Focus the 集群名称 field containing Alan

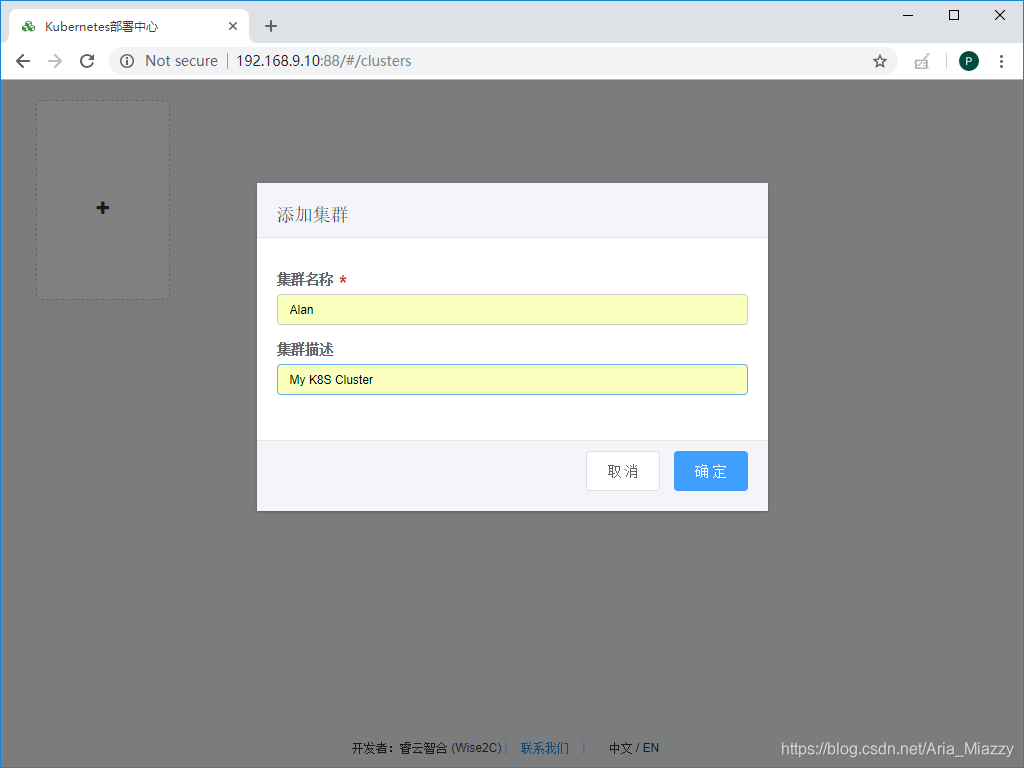[512, 310]
